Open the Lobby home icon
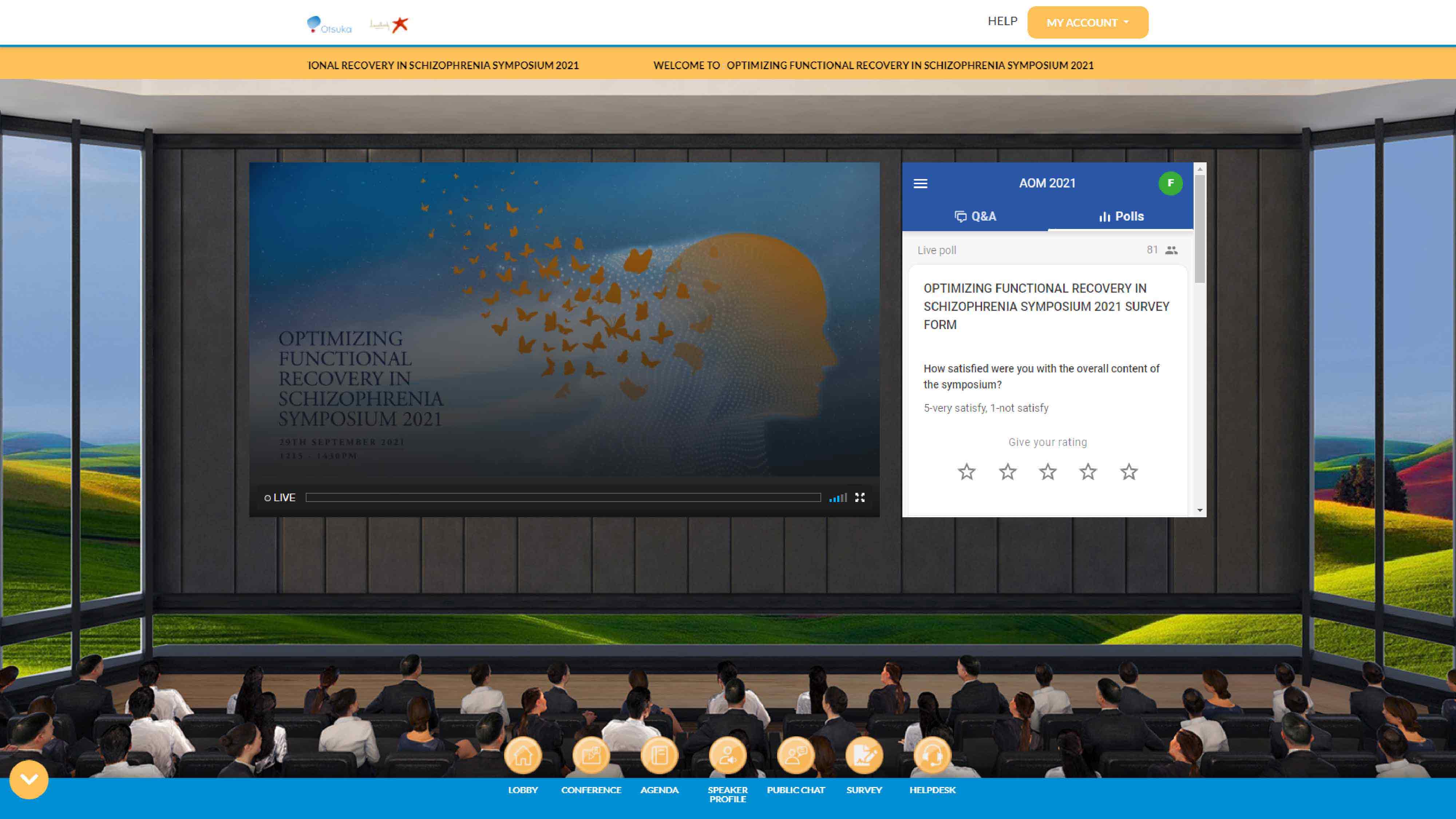1456x819 pixels. tap(523, 756)
